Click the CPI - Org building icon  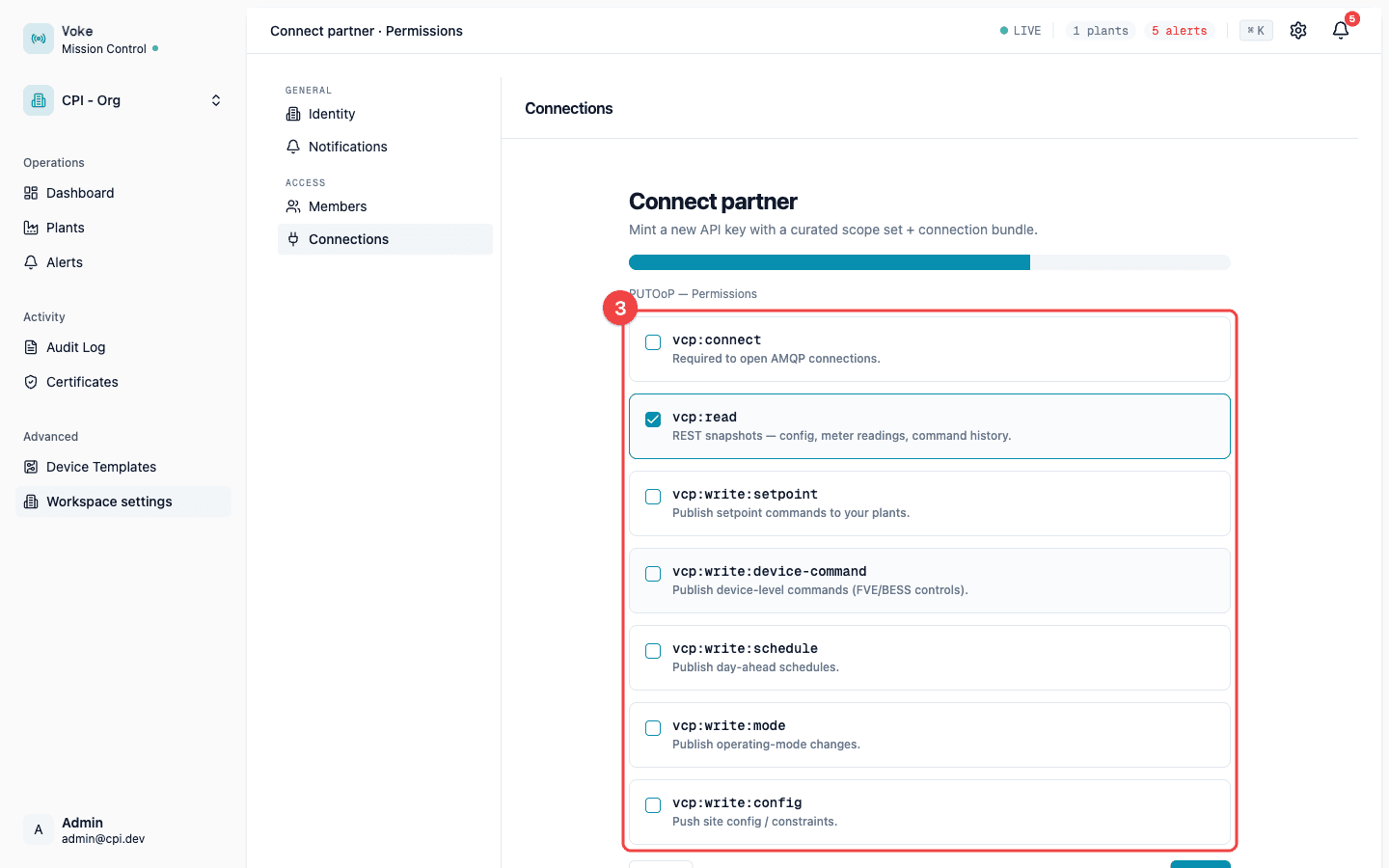click(x=39, y=100)
